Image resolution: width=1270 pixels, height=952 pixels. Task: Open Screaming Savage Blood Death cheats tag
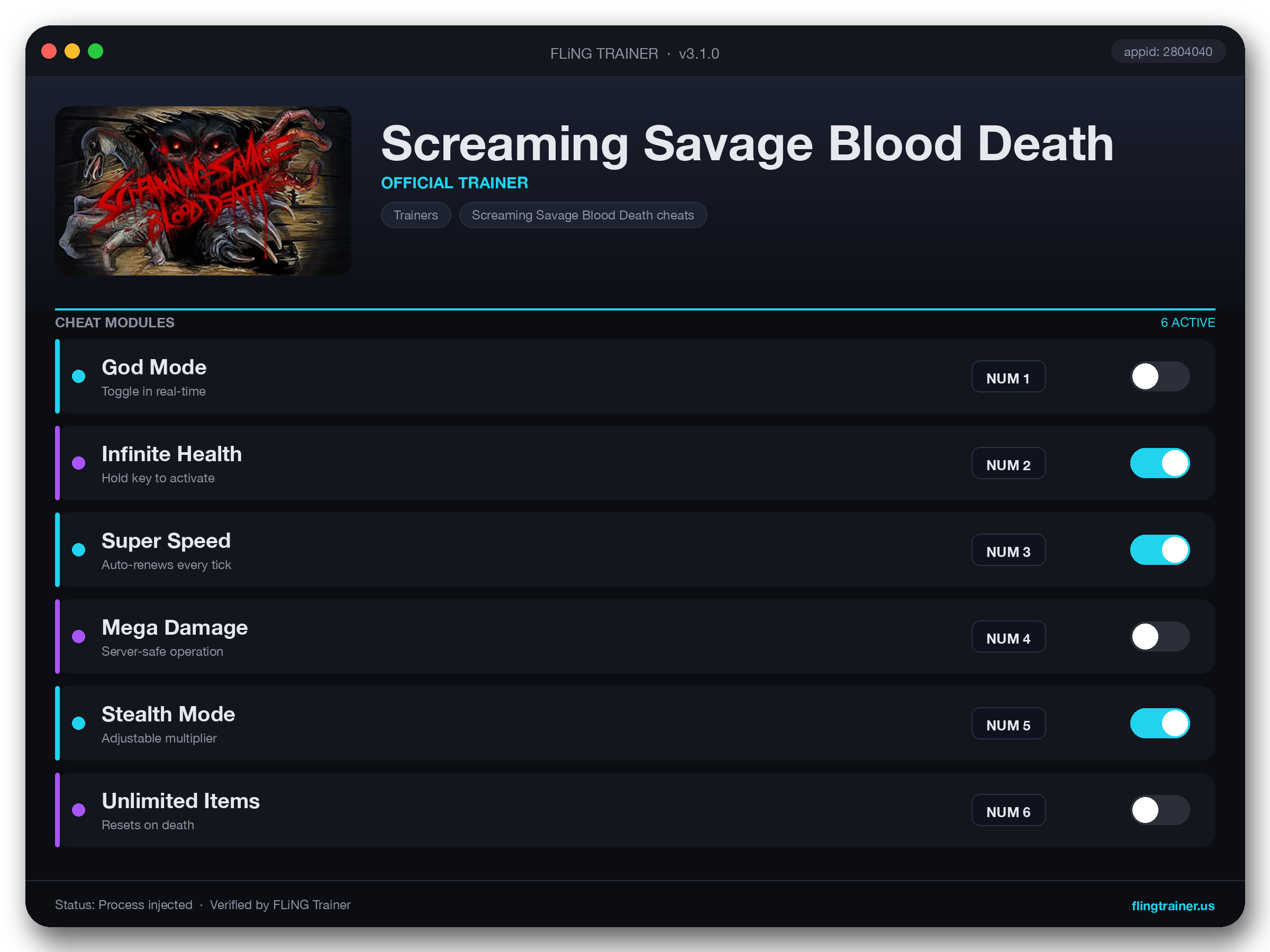point(583,215)
